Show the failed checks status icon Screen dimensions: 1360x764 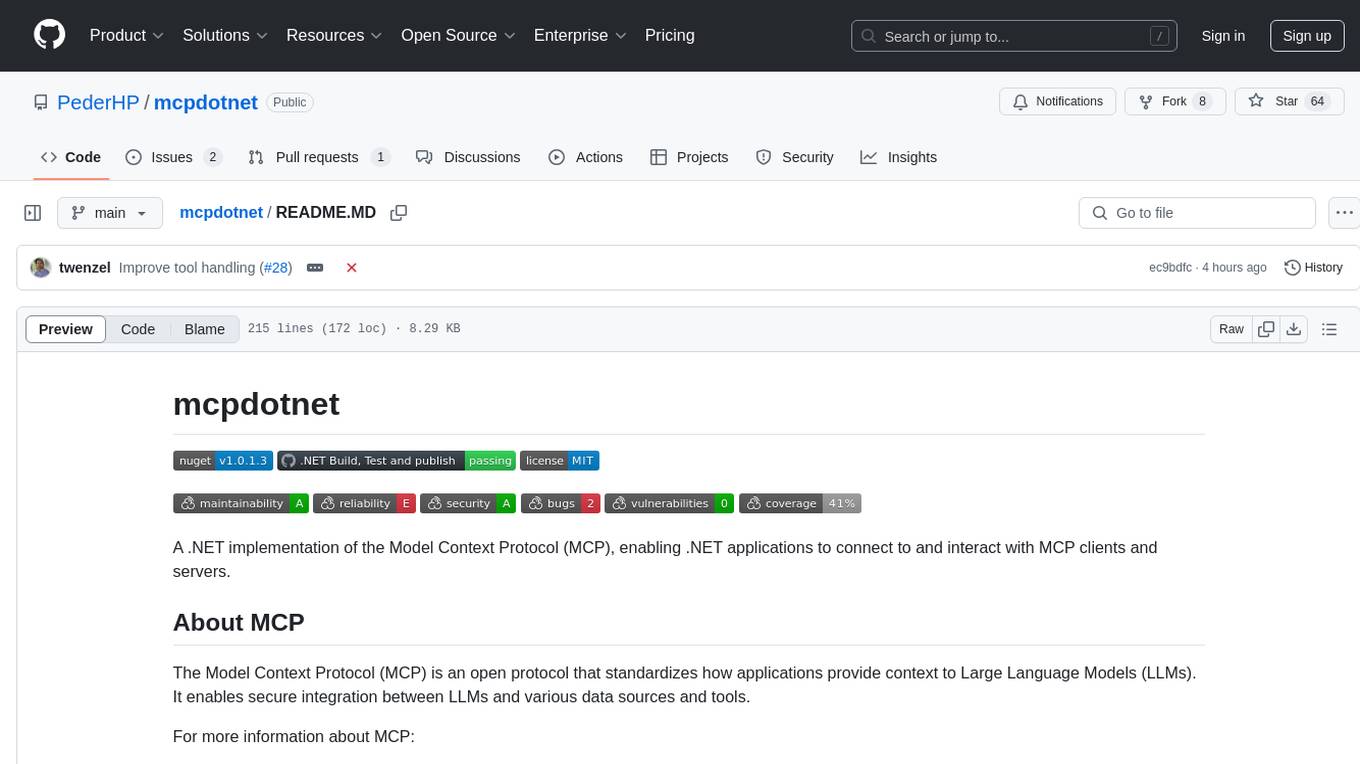352,268
